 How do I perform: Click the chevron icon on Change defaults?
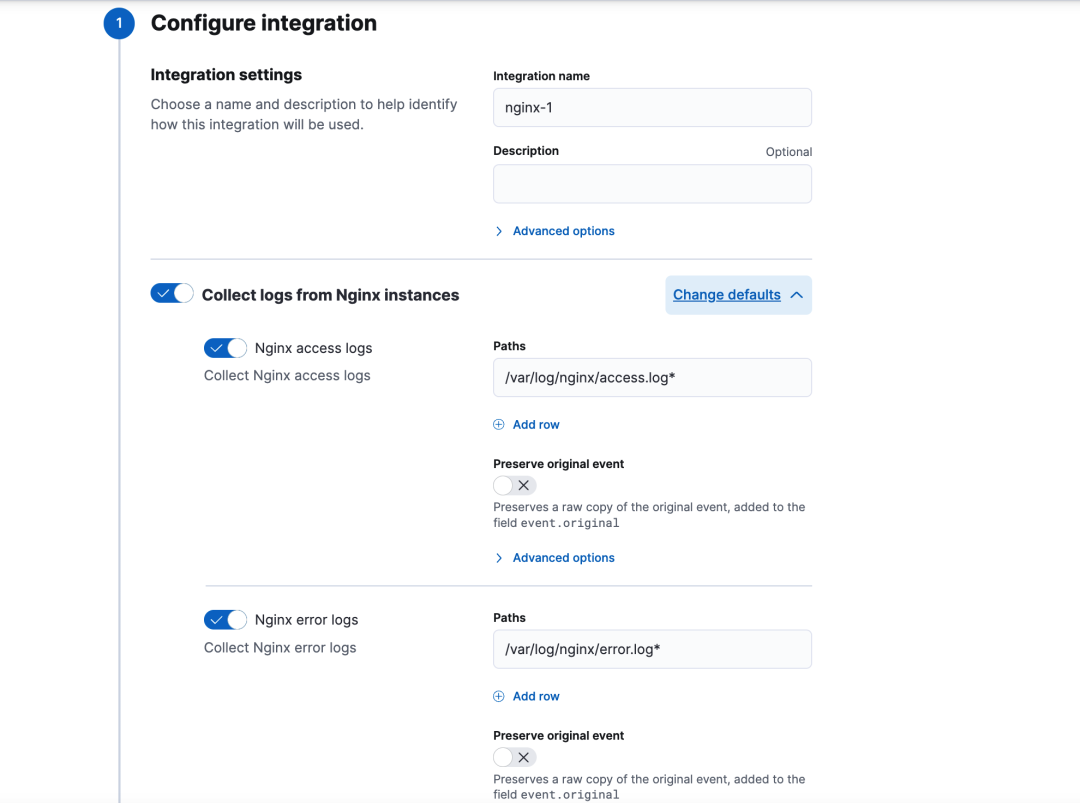tap(797, 295)
